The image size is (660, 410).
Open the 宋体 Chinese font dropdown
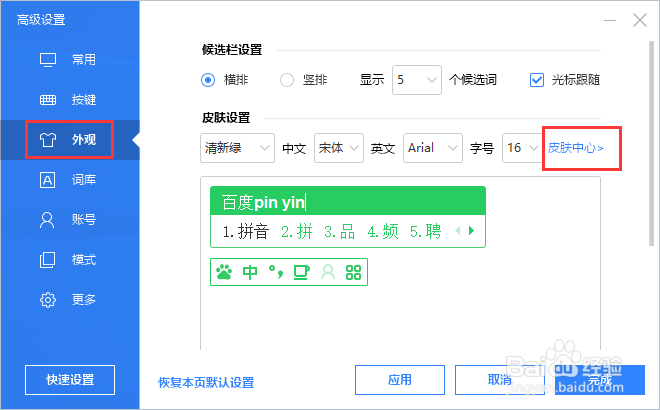(339, 148)
